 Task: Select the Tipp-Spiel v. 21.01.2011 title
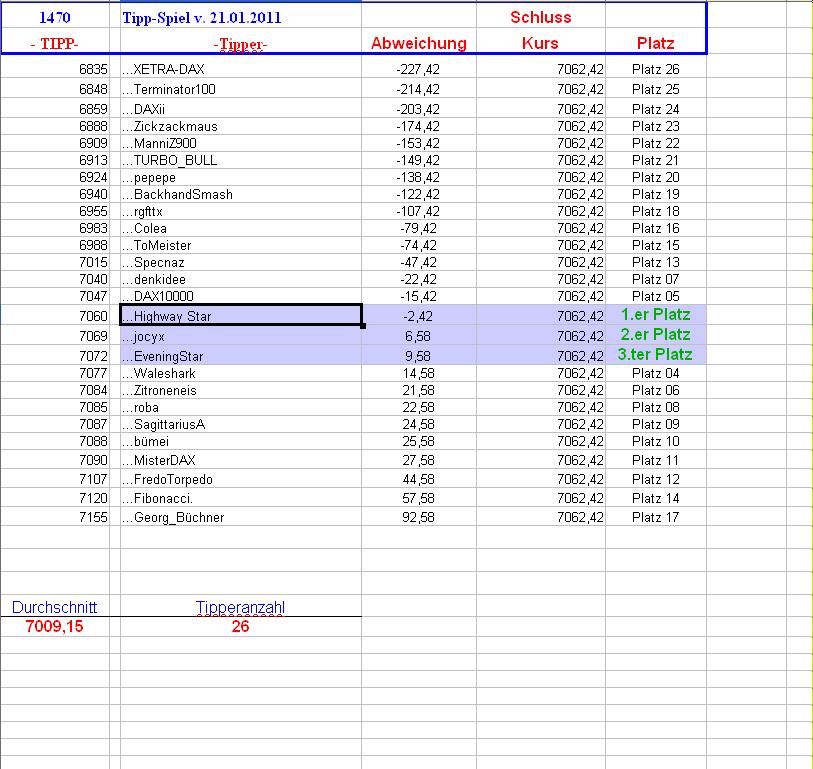coord(202,18)
